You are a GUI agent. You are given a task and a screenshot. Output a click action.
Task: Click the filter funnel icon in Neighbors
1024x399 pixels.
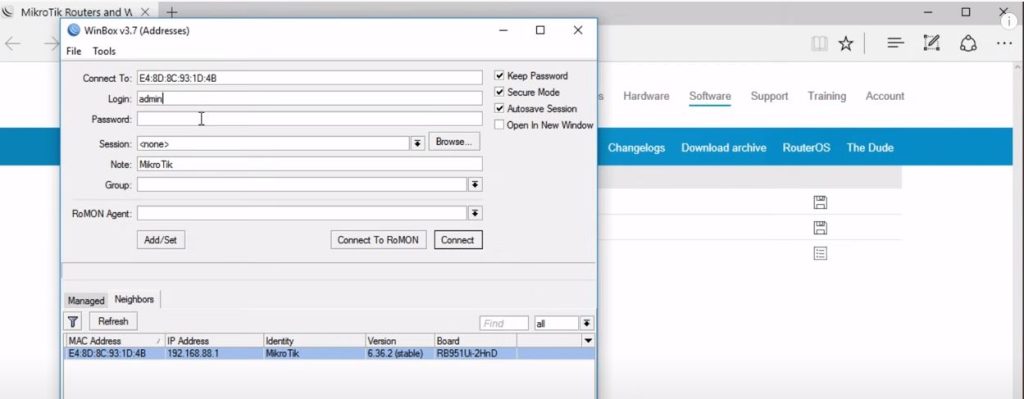[73, 321]
